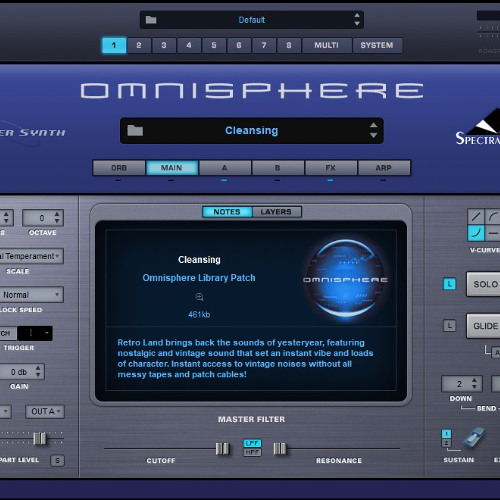This screenshot has width=500, height=500.
Task: Click the down arrow beside Default
Action: (x=357, y=24)
